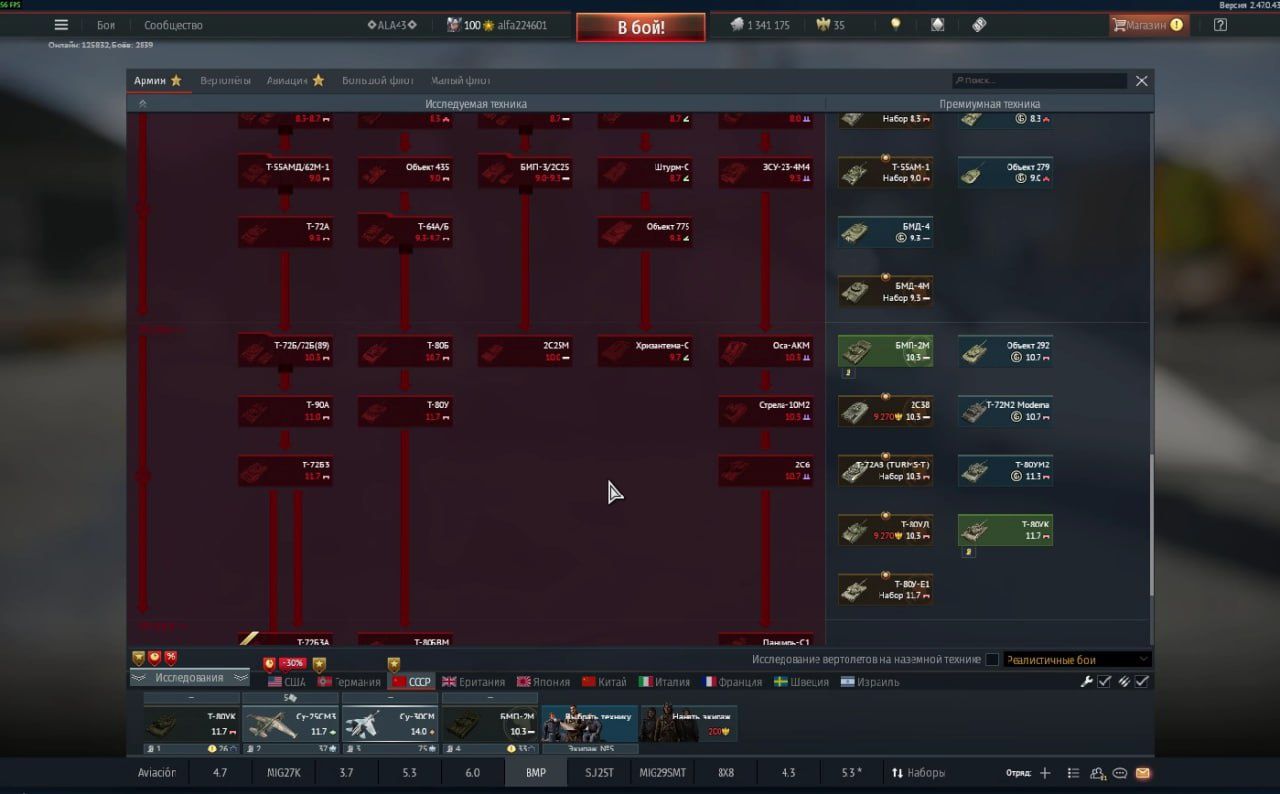Click Выбрать технику empty slot
Screen dimensions: 1280x794
pyautogui.click(x=590, y=724)
